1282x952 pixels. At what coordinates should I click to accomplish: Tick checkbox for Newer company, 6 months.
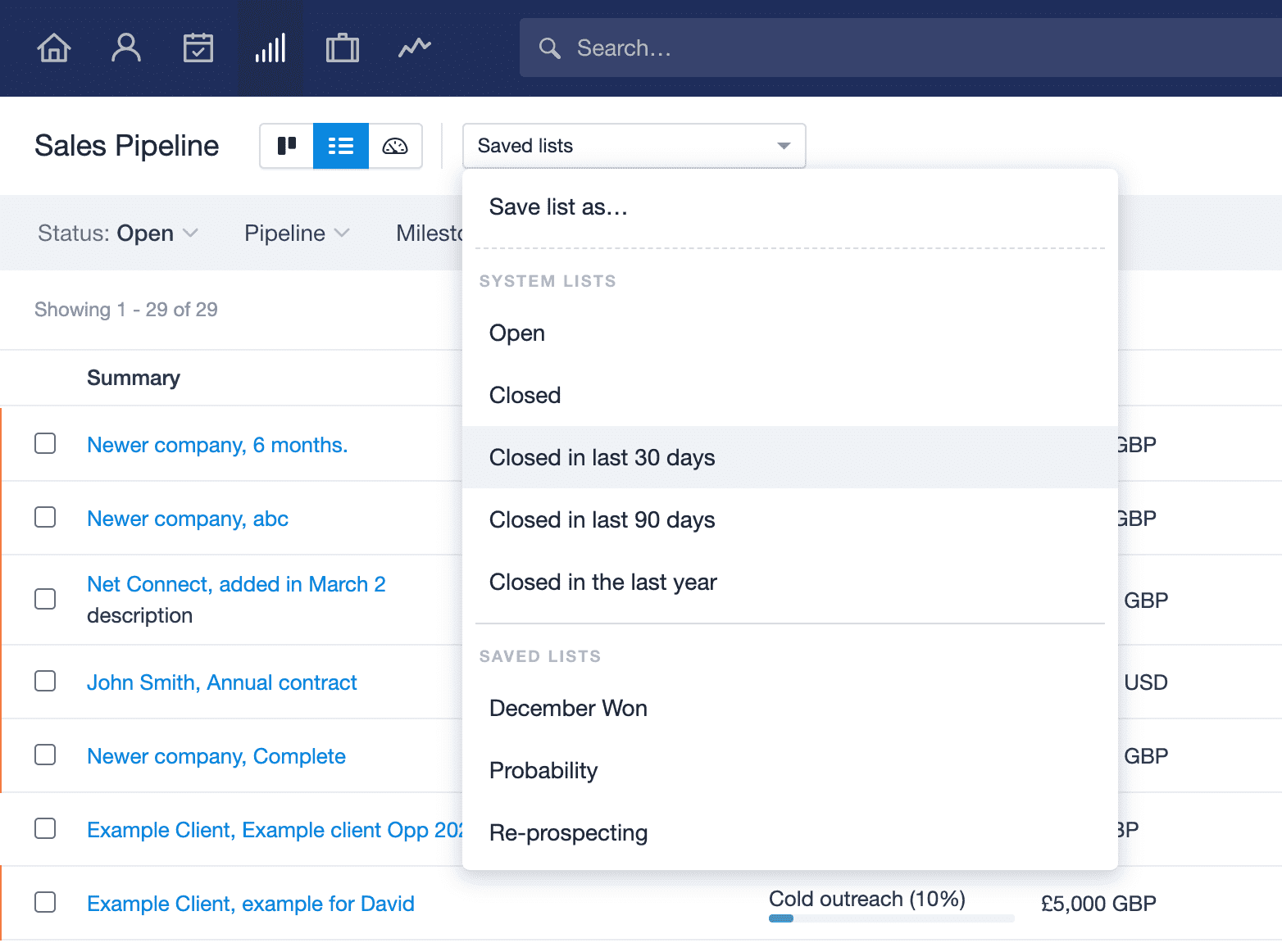pyautogui.click(x=45, y=443)
